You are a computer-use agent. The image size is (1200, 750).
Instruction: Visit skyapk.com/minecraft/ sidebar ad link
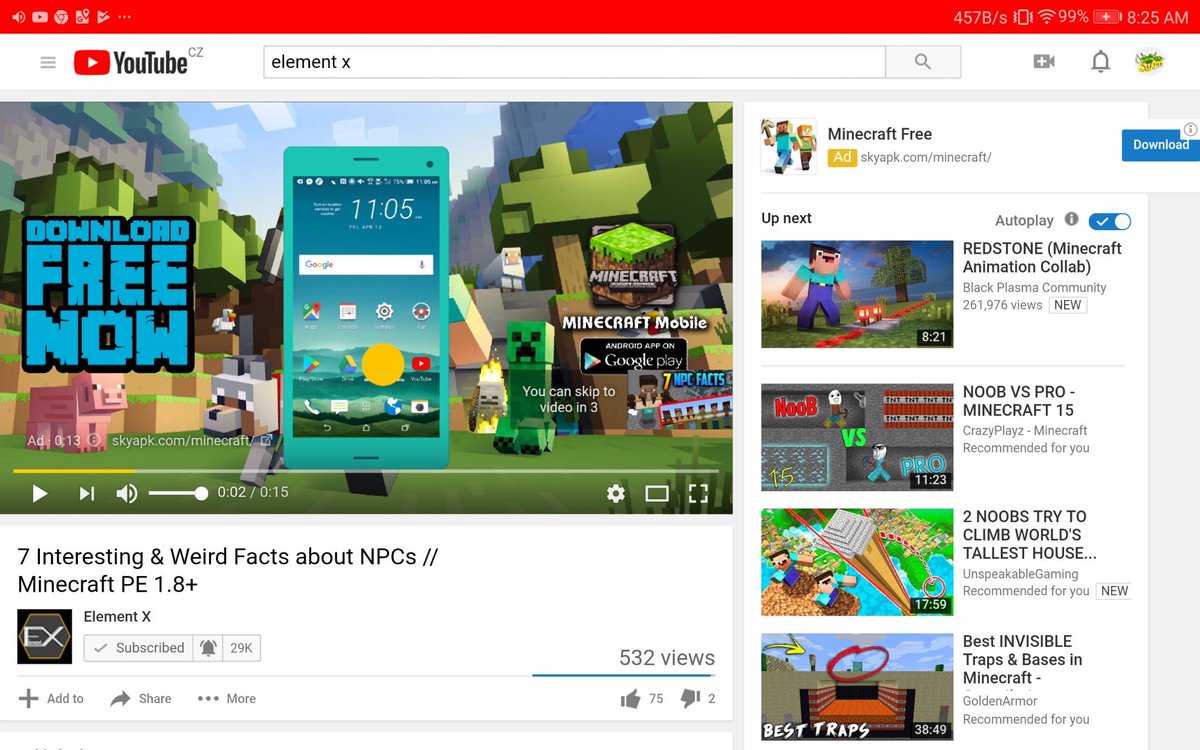(926, 157)
